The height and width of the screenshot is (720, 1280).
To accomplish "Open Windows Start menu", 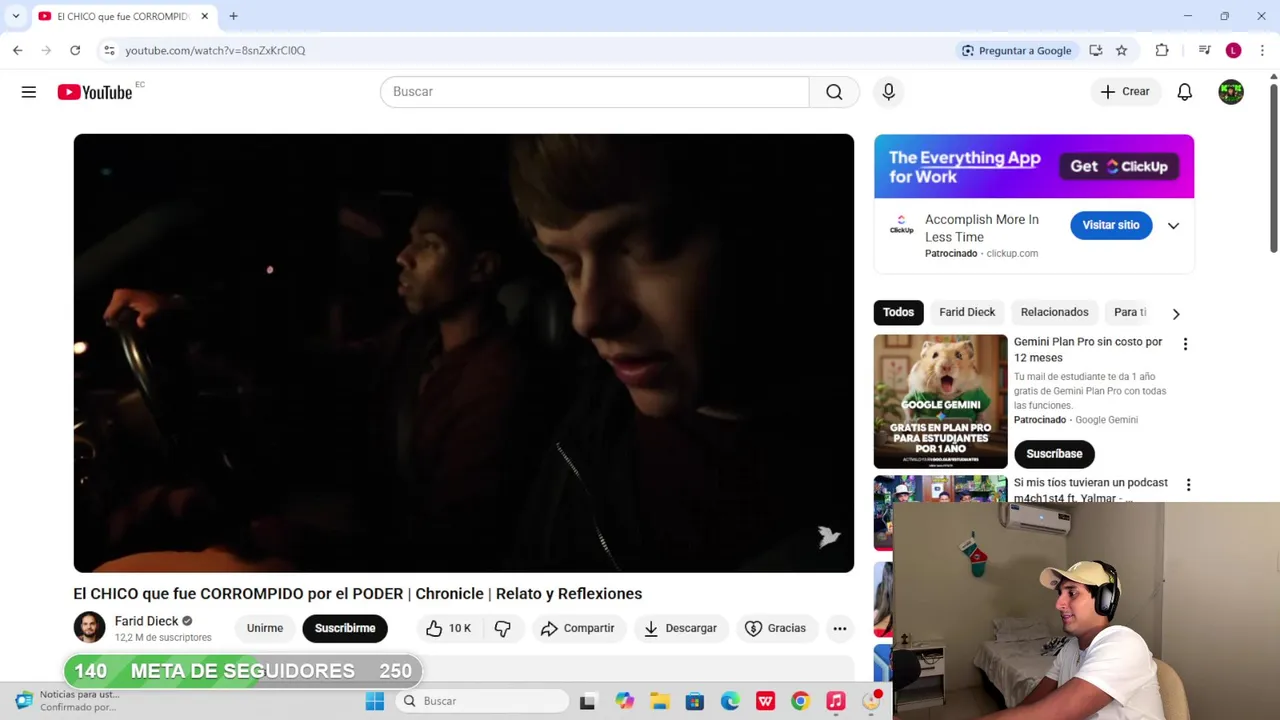I will point(375,701).
